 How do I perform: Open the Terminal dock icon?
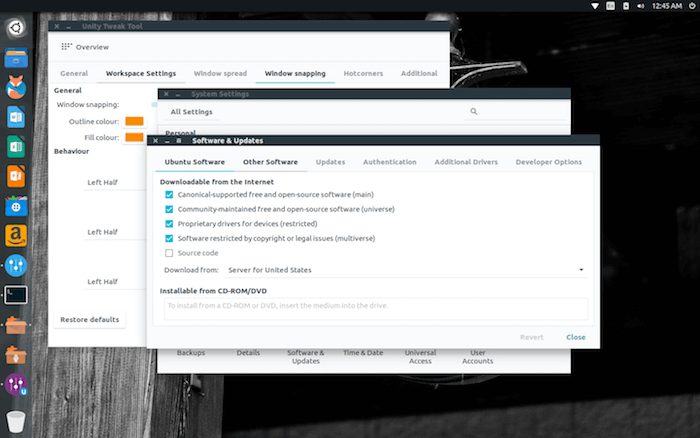(x=16, y=295)
